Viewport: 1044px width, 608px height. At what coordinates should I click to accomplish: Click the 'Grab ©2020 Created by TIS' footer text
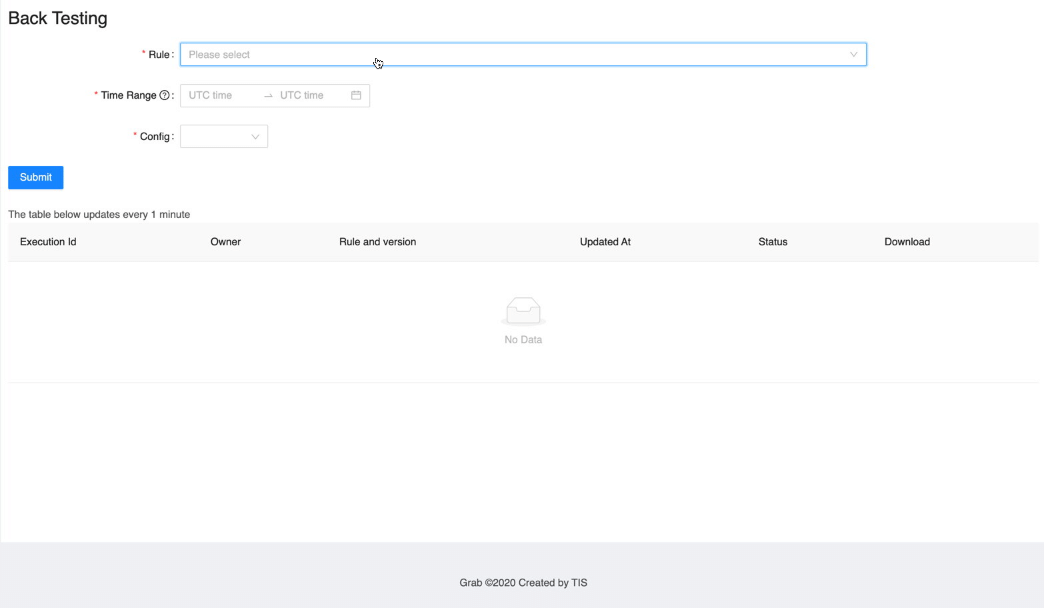pos(523,583)
